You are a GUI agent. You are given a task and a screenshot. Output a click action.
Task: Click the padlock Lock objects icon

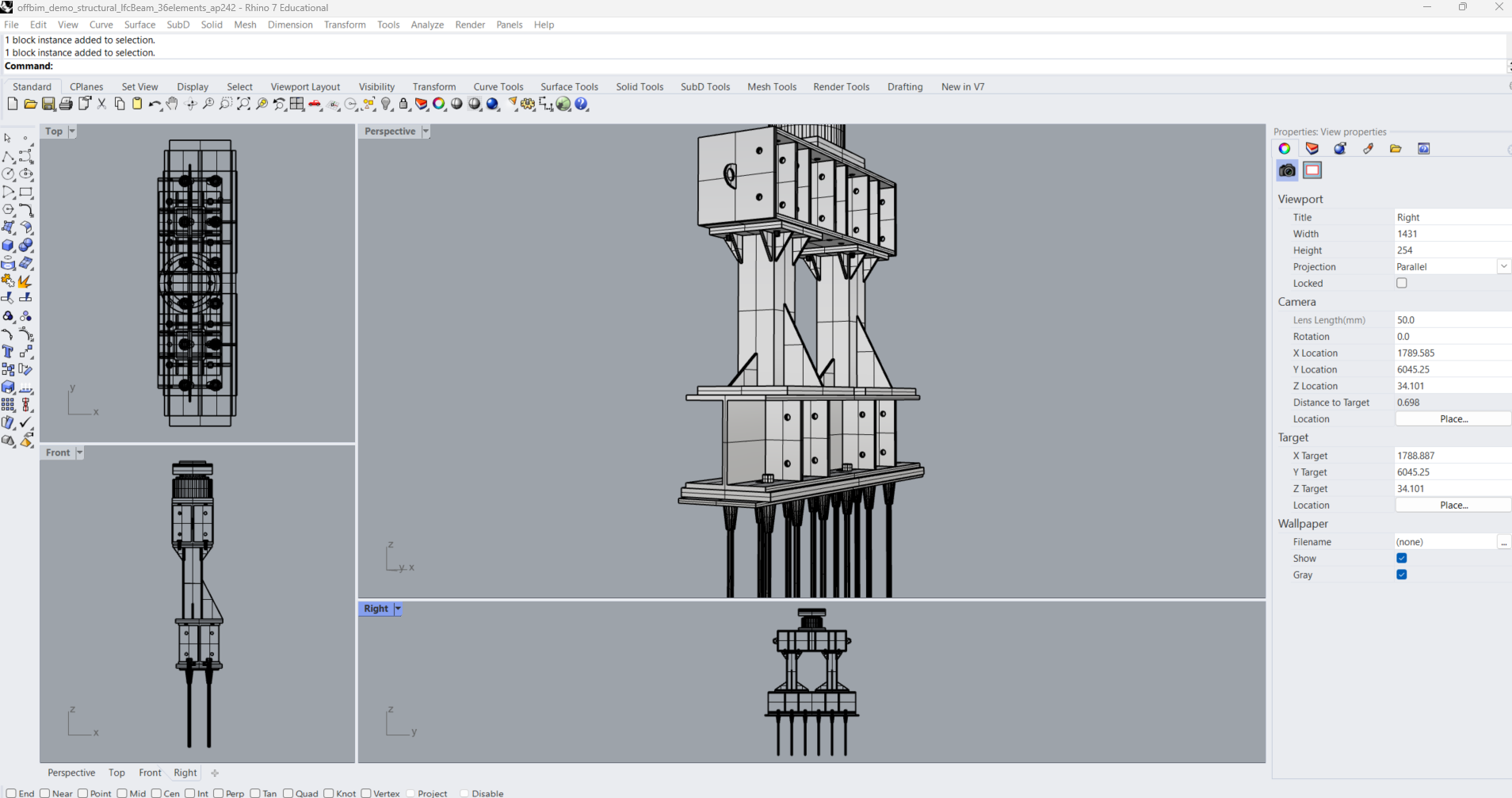pos(403,104)
